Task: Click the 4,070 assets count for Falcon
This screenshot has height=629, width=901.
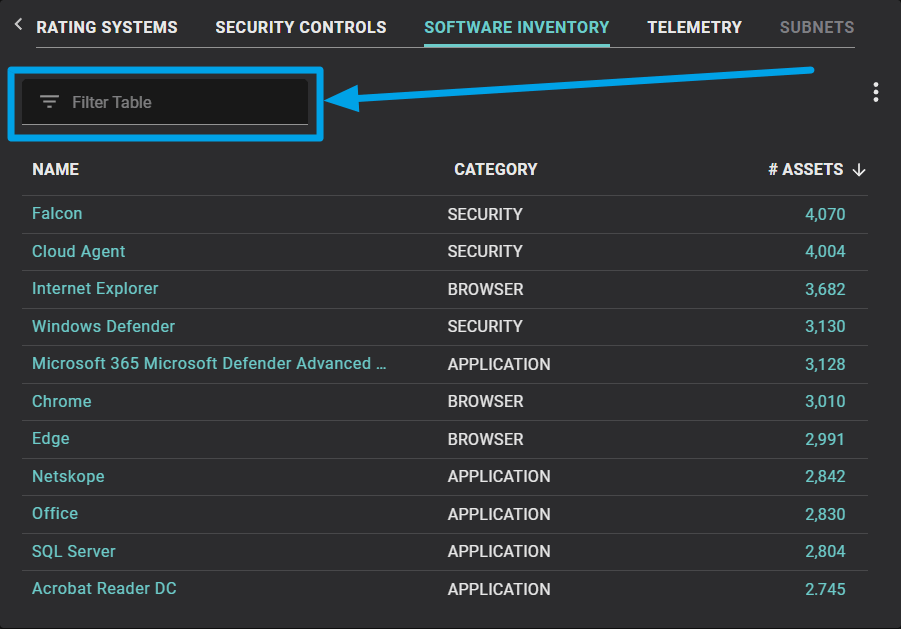Action: (824, 213)
